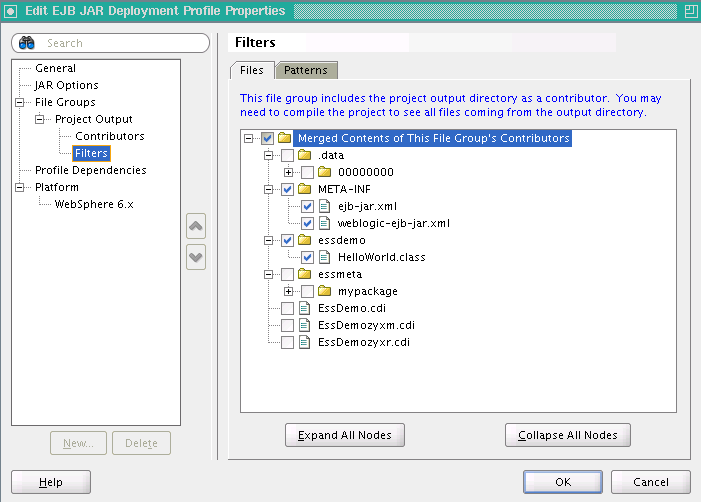701x502 pixels.
Task: Click the Delete button
Action: [141, 443]
